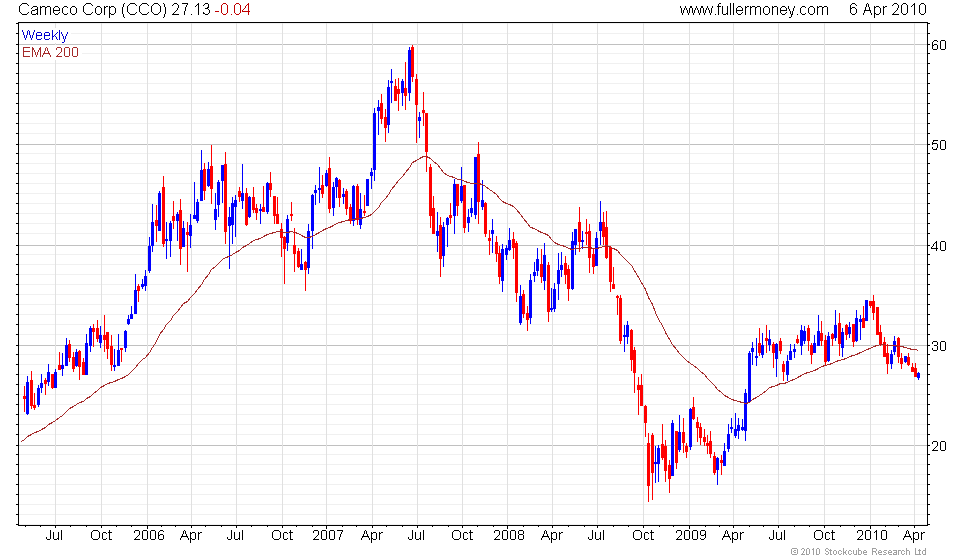Click the 2008 year label on time axis
980x560 pixels.
[x=509, y=535]
